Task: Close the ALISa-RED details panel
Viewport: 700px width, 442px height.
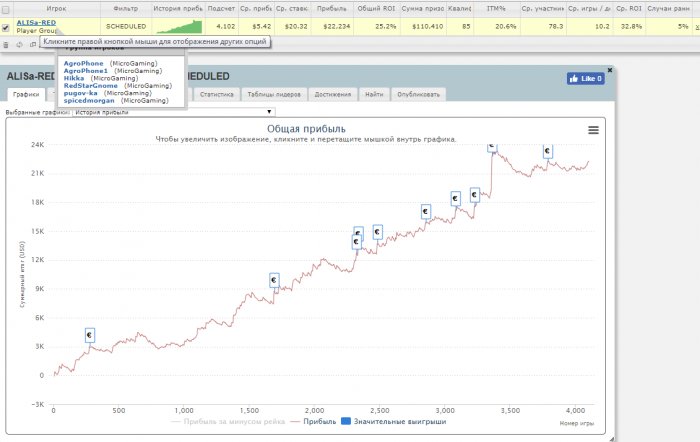Action: (x=610, y=70)
